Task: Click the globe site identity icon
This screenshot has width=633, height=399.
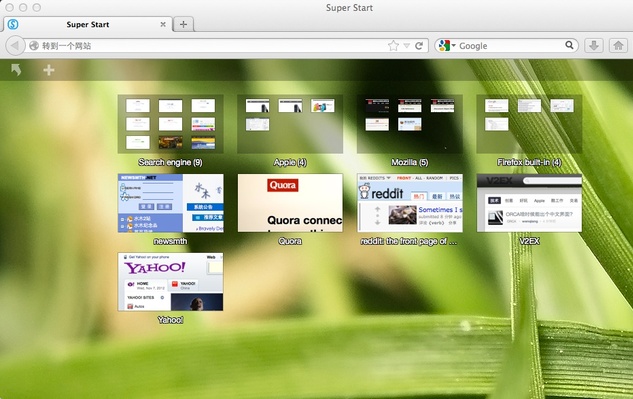Action: click(34, 46)
